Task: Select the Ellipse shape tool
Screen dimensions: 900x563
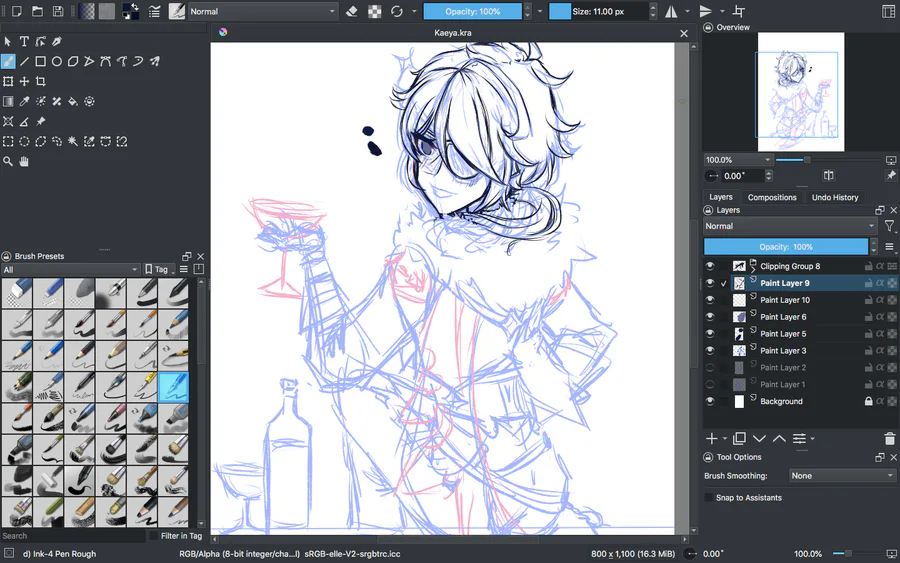Action: (x=57, y=61)
